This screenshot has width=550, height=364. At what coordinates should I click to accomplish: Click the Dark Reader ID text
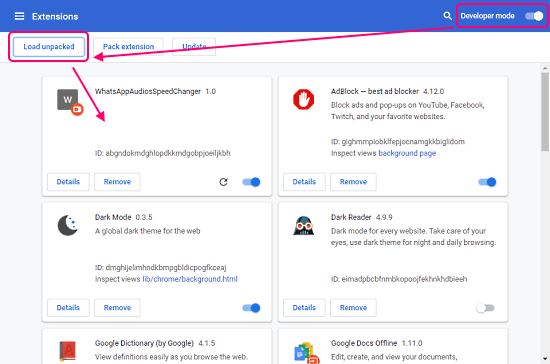399,279
